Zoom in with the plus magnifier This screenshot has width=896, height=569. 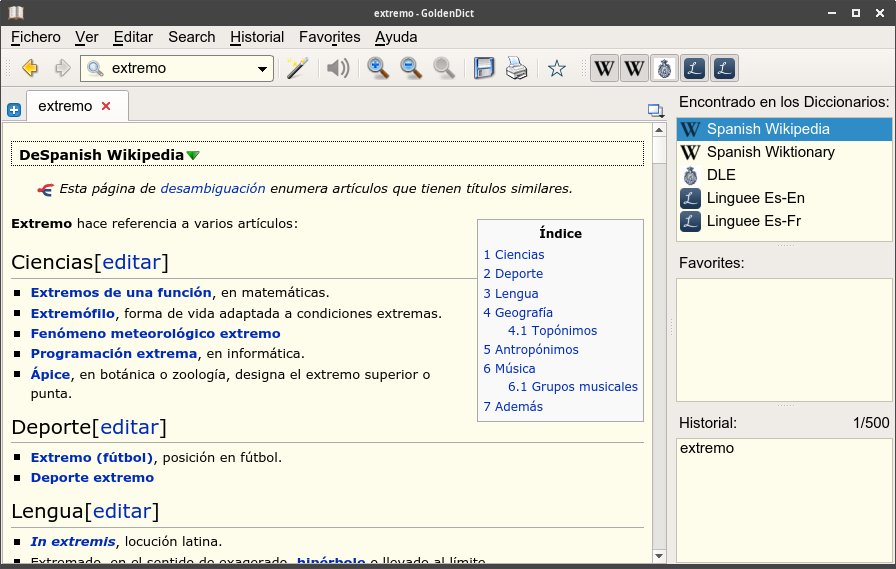pyautogui.click(x=378, y=69)
